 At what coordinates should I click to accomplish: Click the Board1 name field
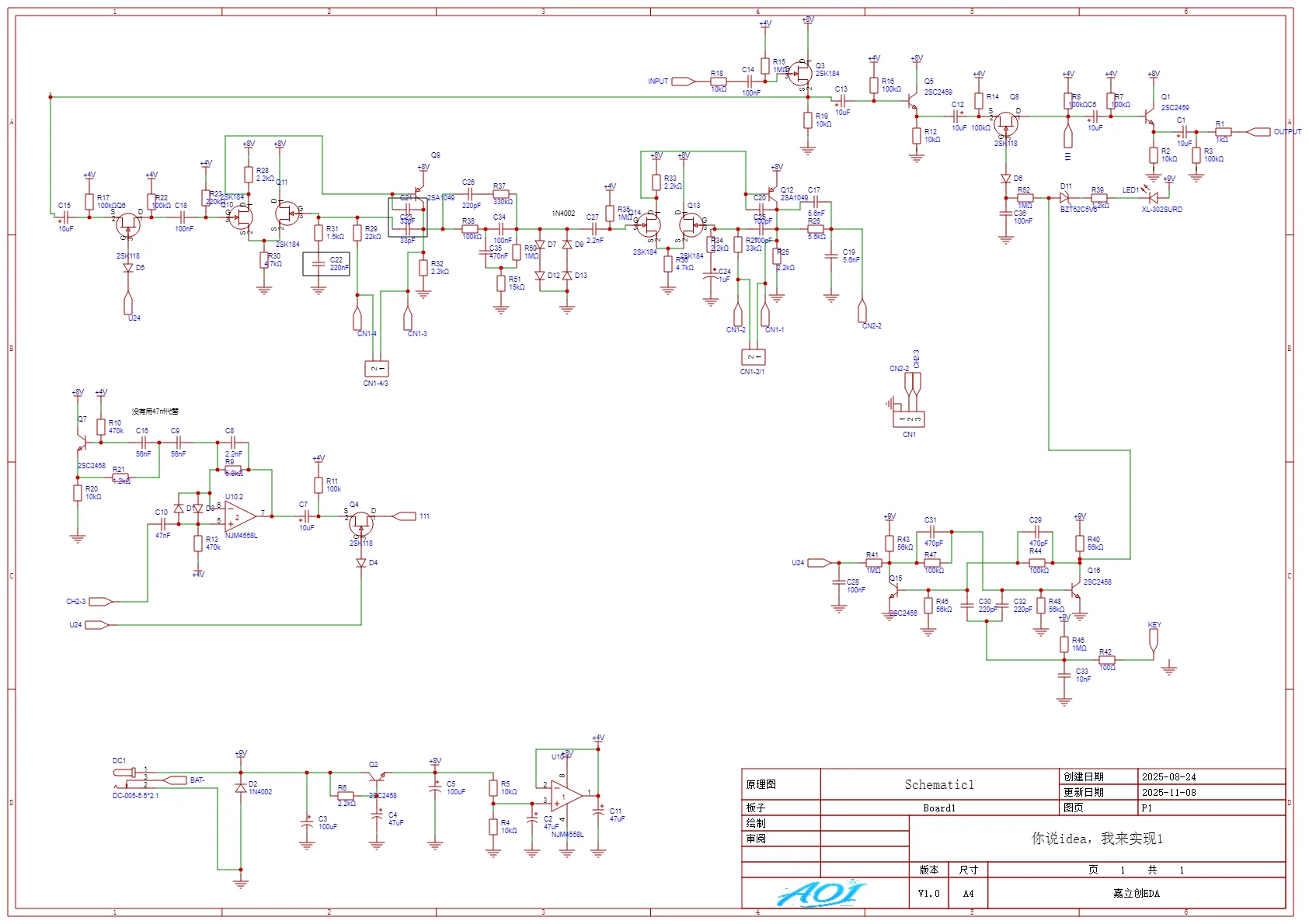939,808
